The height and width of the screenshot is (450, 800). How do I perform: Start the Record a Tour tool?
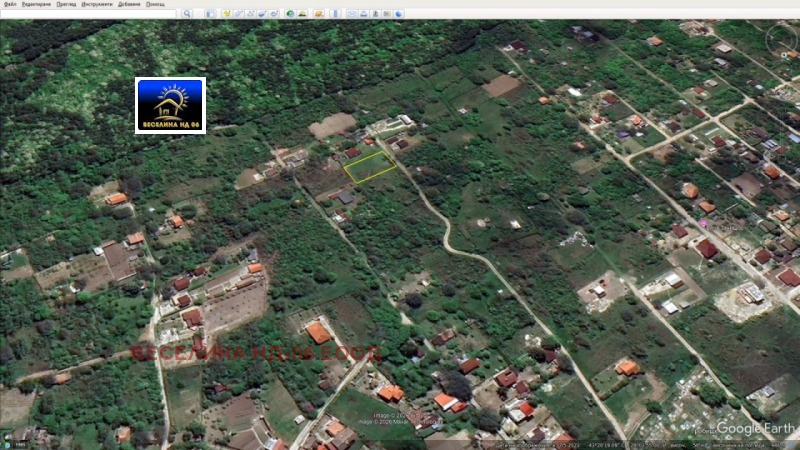tap(275, 14)
